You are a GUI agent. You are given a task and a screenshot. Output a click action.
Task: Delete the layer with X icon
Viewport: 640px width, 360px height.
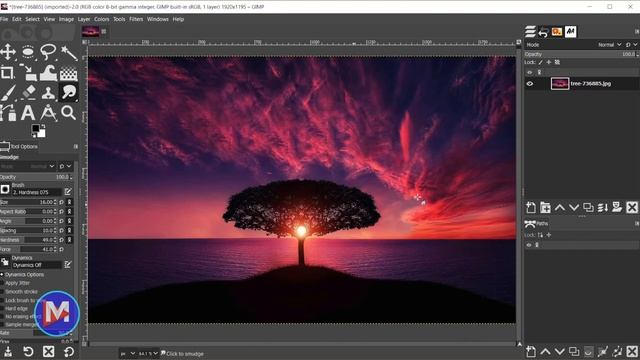[x=632, y=207]
